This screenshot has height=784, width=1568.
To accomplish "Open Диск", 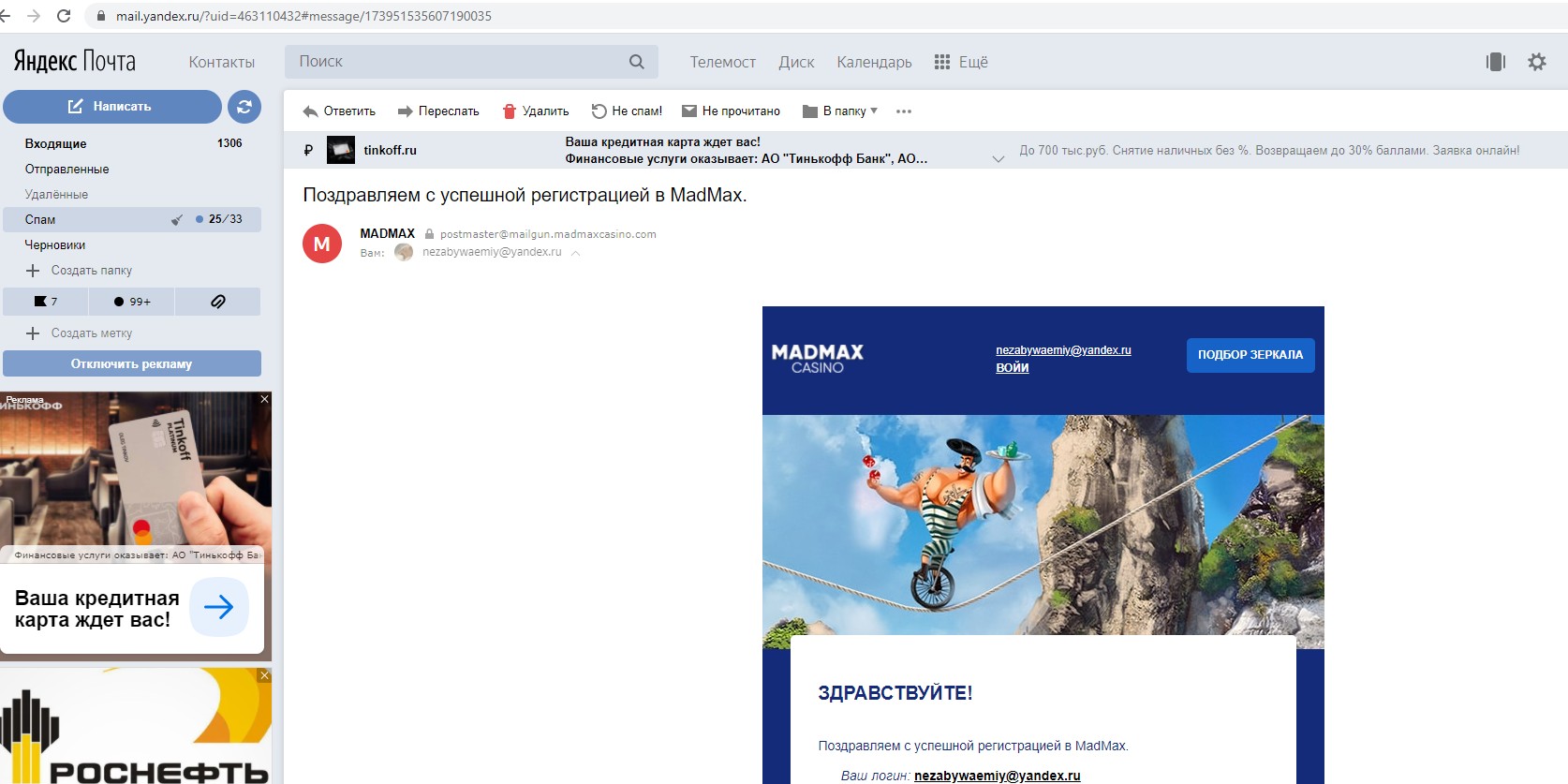I will coord(796,62).
